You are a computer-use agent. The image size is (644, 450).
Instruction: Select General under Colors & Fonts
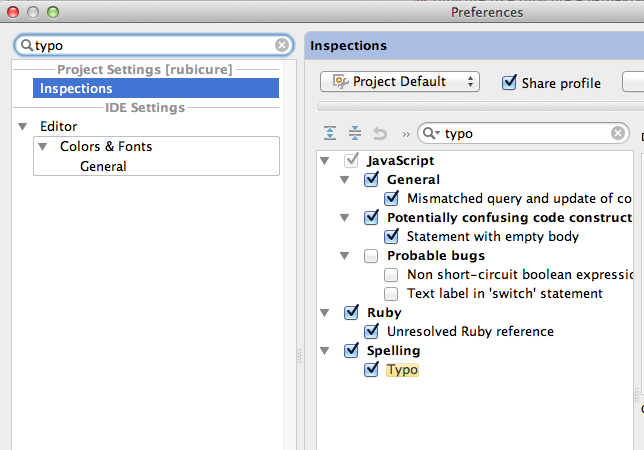103,166
